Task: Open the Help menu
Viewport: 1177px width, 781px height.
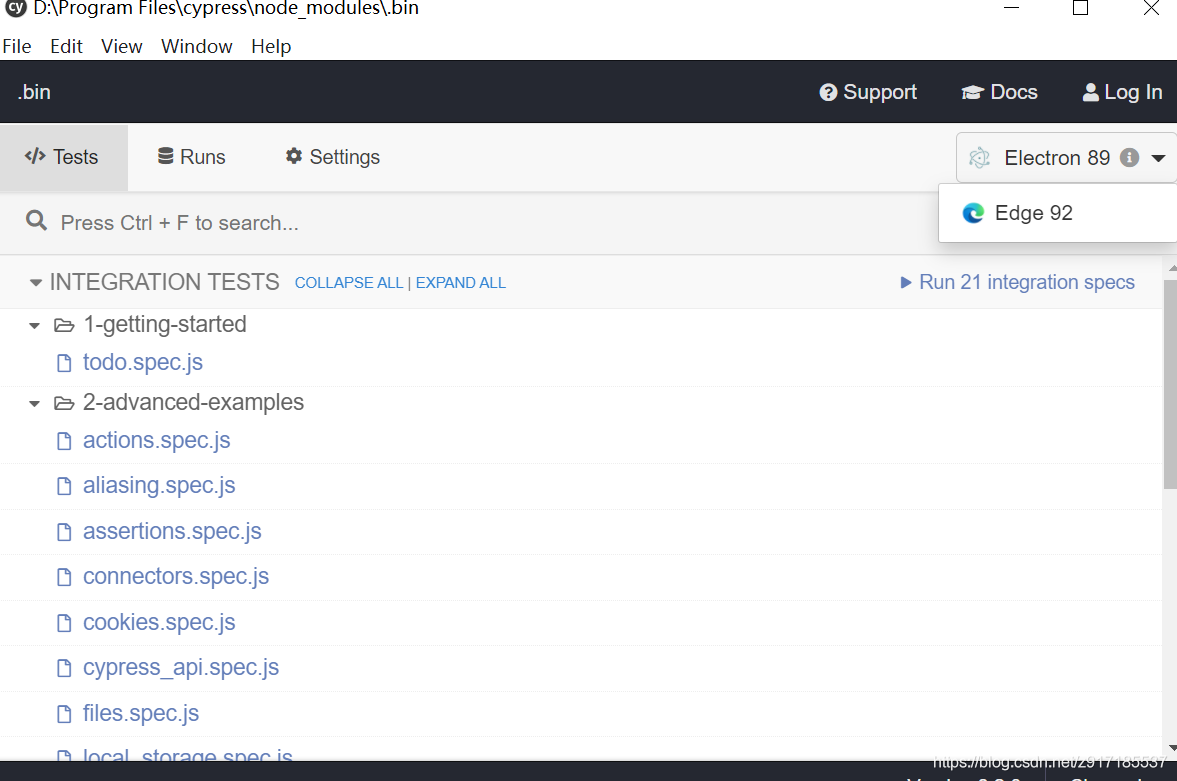Action: pos(271,47)
